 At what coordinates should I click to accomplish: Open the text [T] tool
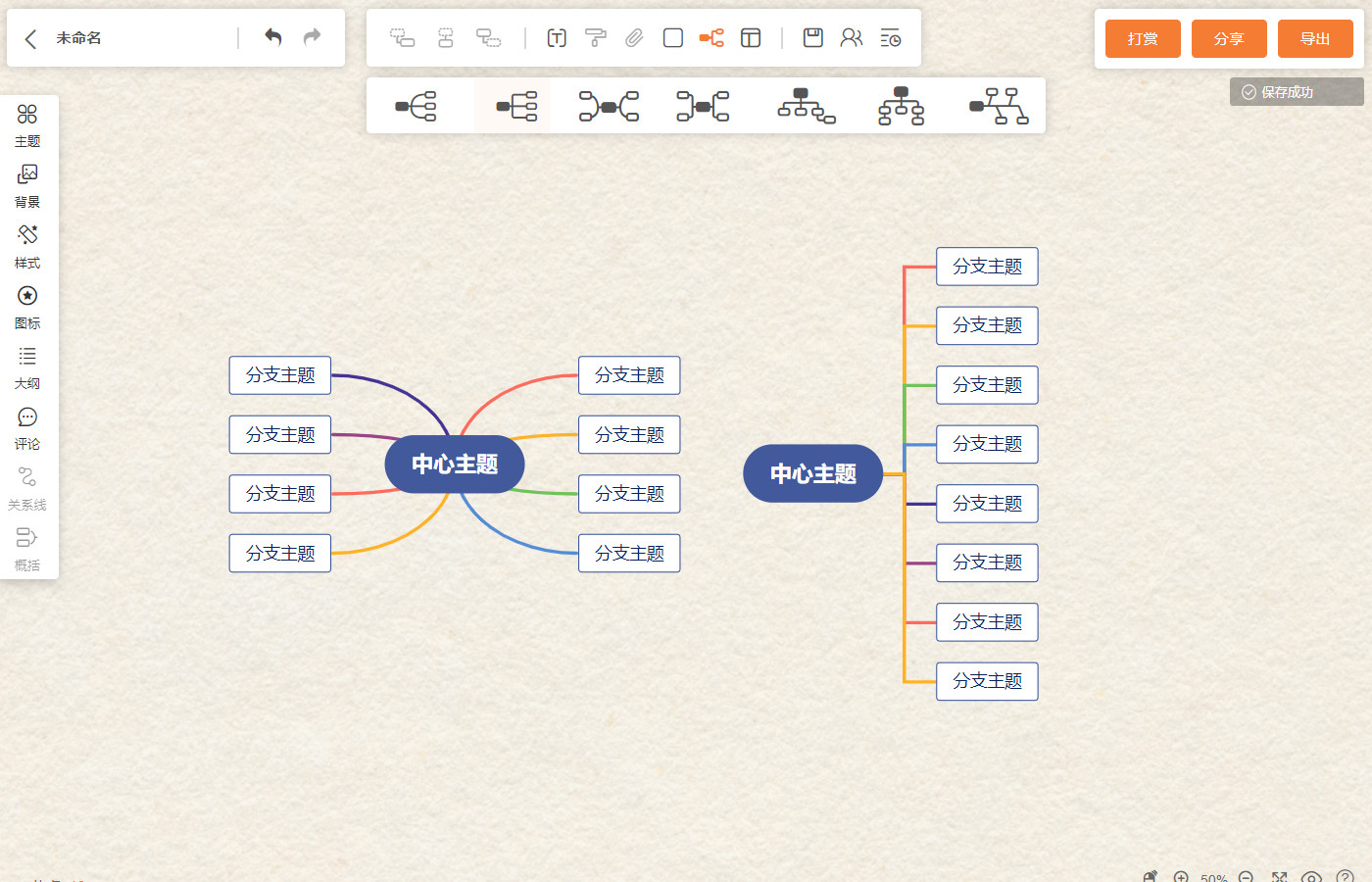coord(557,38)
